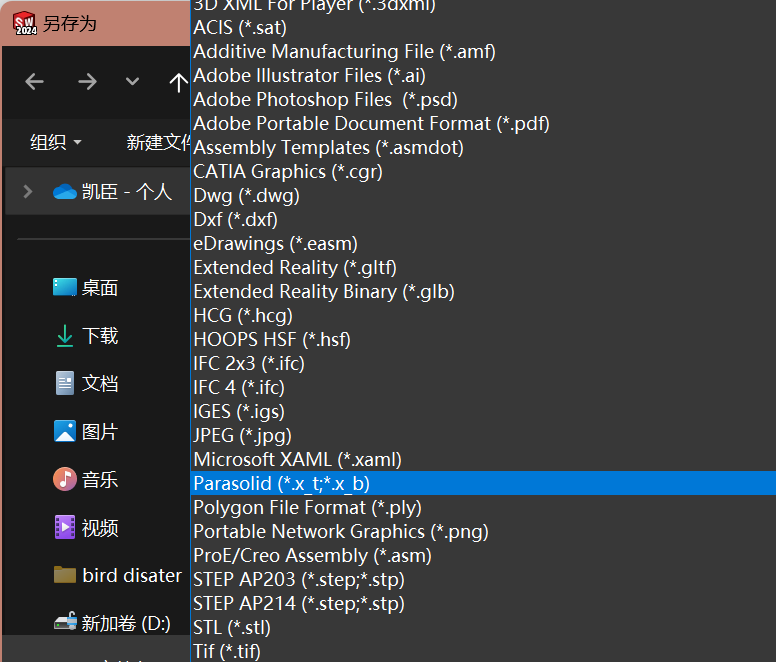This screenshot has height=662, width=776.
Task: Select 图片 in navigation pane
Action: coord(100,431)
